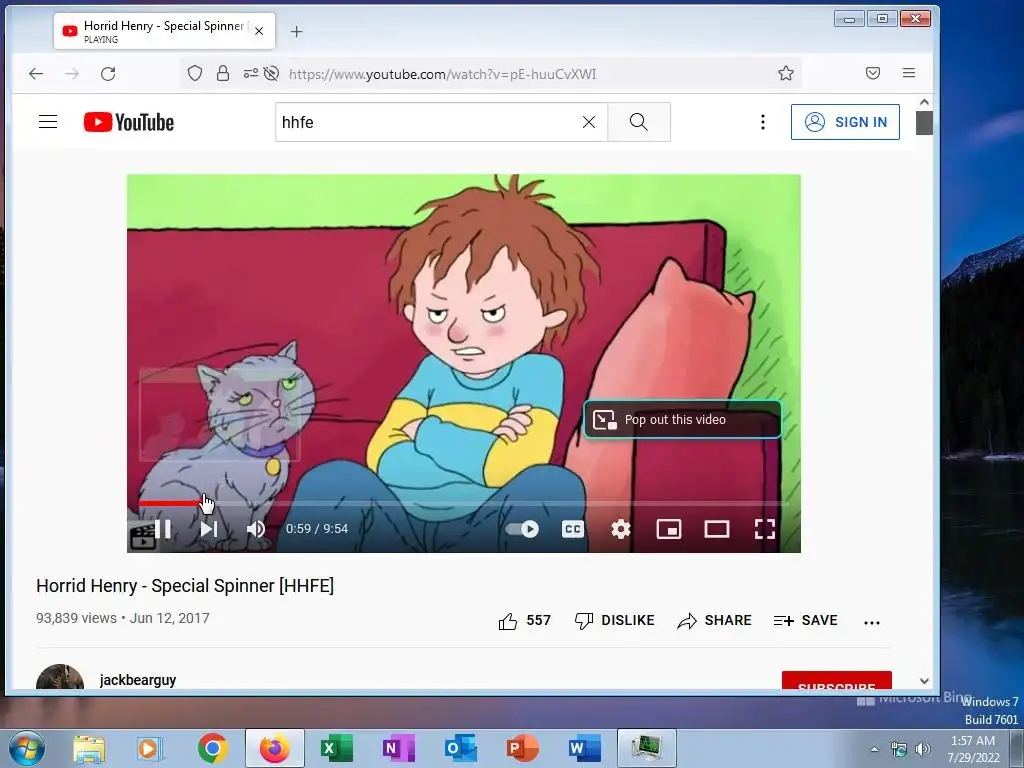This screenshot has height=768, width=1024.
Task: Run search with magnifying glass button
Action: point(639,122)
